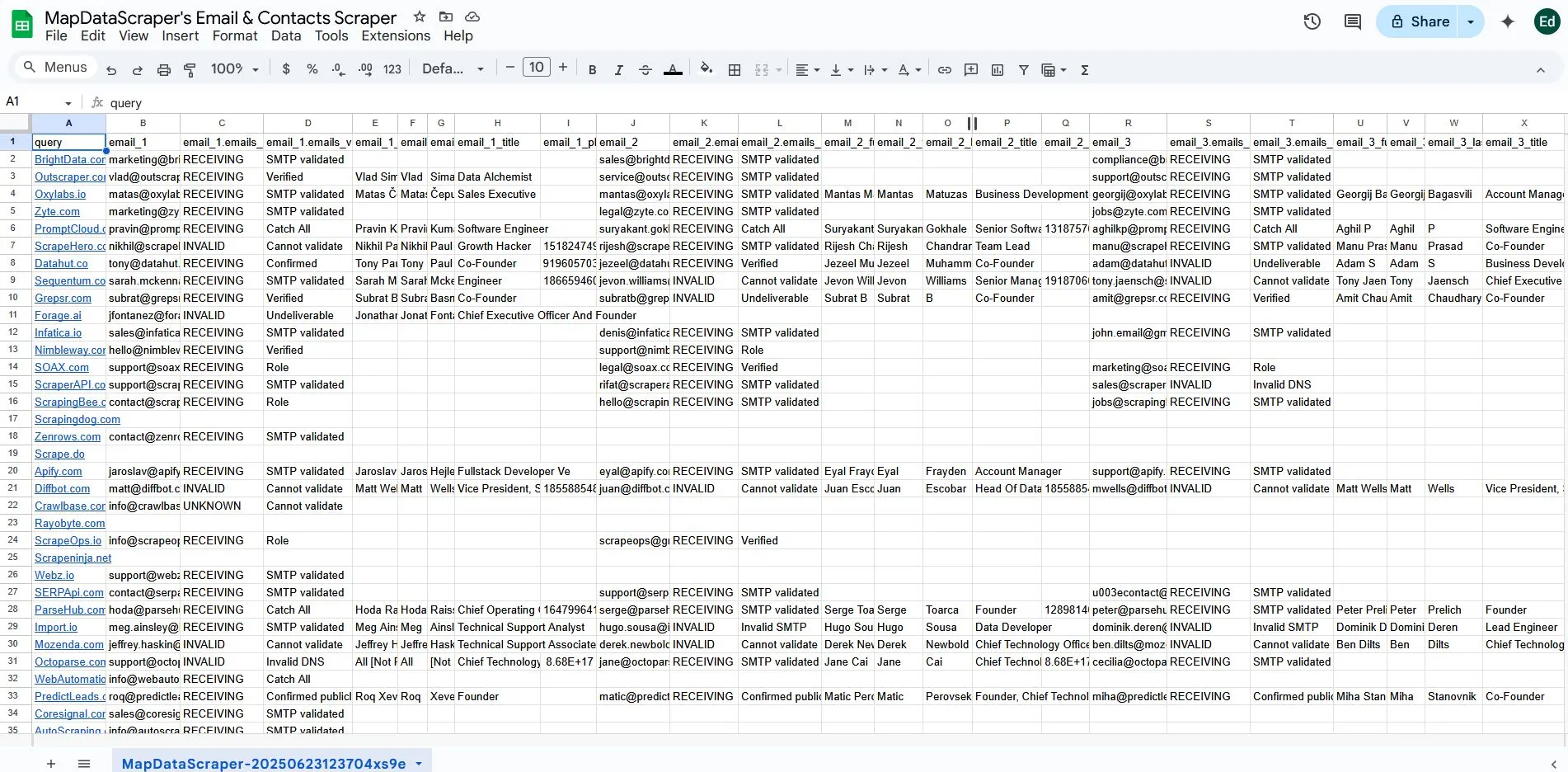
Task: Click the Undo icon
Action: coord(111,70)
